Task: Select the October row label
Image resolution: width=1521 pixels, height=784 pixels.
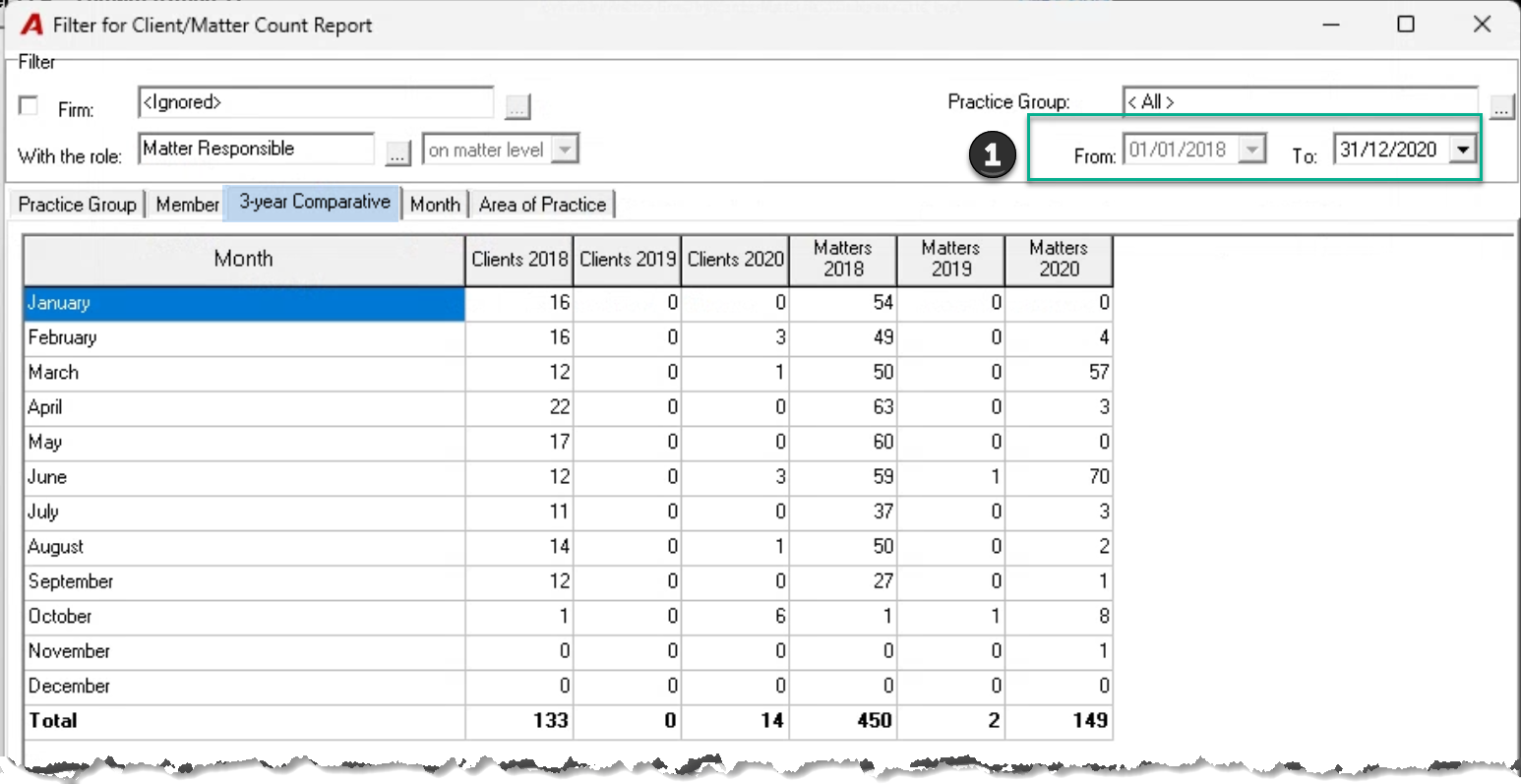Action: [x=60, y=617]
